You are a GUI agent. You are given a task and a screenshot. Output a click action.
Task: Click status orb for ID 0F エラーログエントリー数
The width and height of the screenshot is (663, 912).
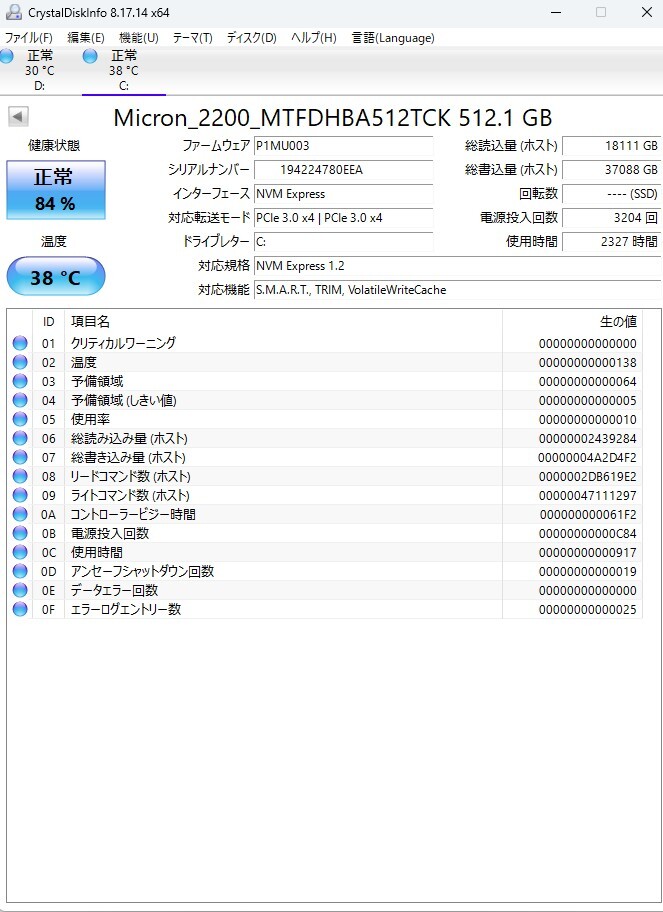[x=20, y=610]
